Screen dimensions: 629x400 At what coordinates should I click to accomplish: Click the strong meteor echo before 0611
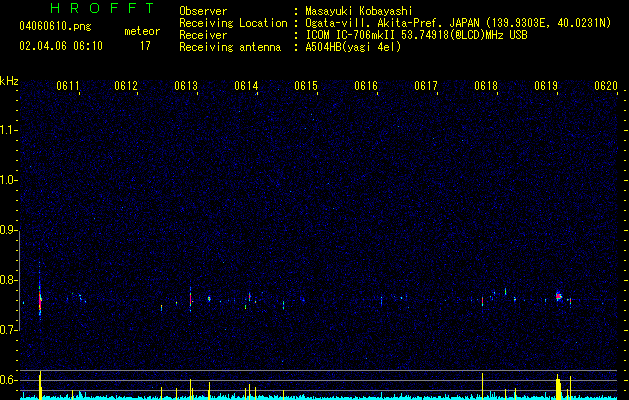tap(40, 299)
